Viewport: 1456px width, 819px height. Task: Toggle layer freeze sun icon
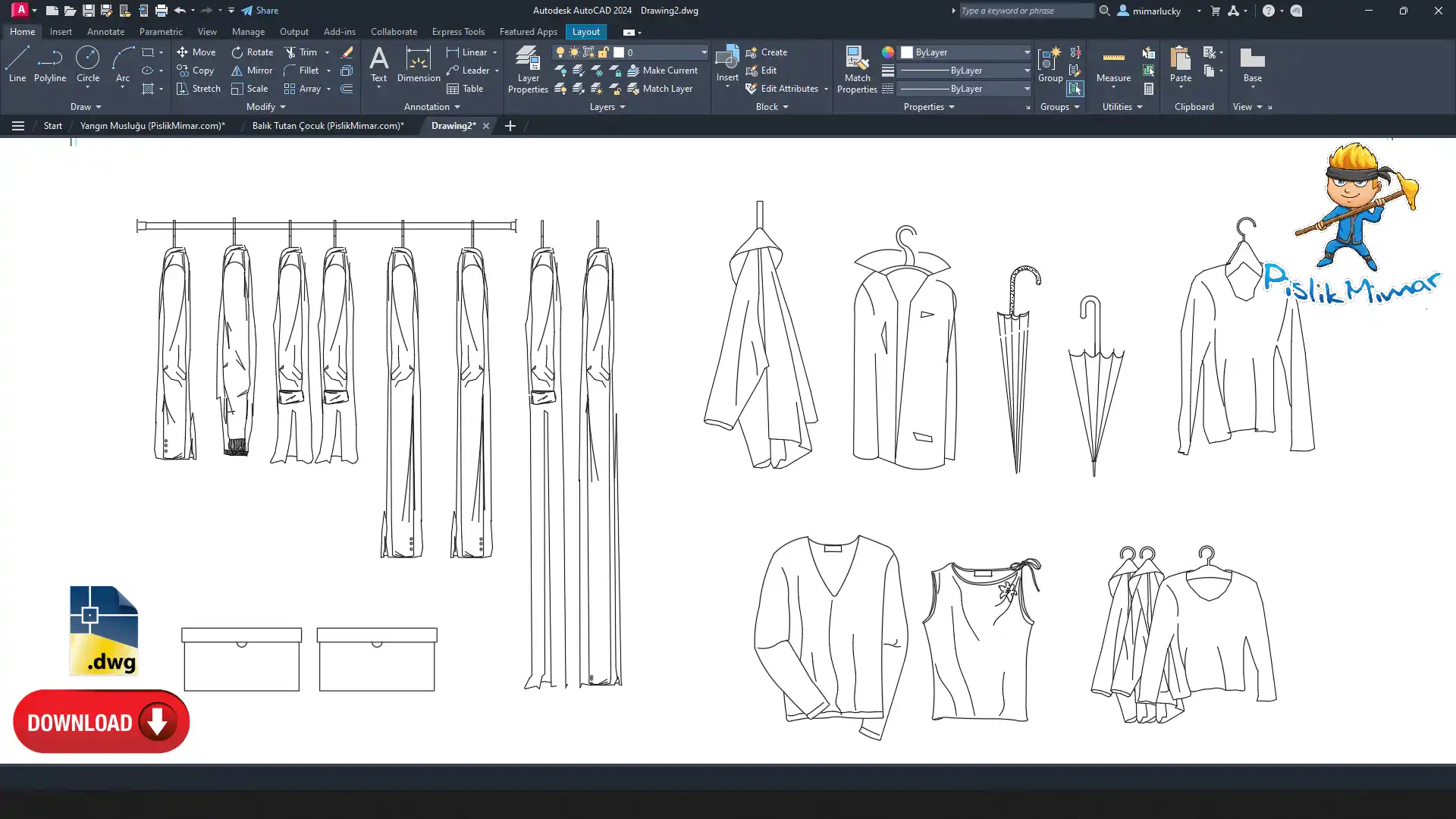(574, 52)
